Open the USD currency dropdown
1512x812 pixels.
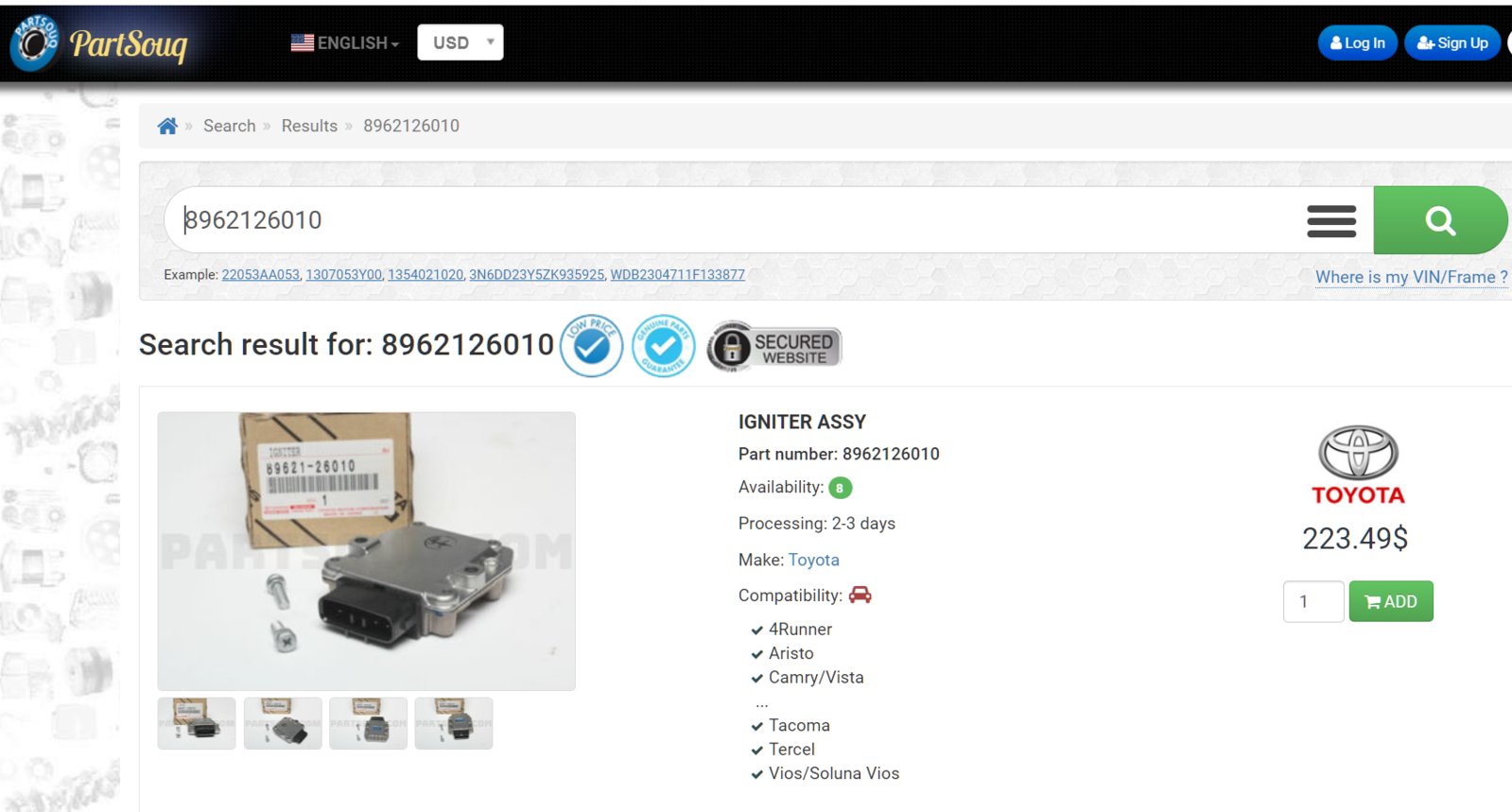(x=461, y=43)
